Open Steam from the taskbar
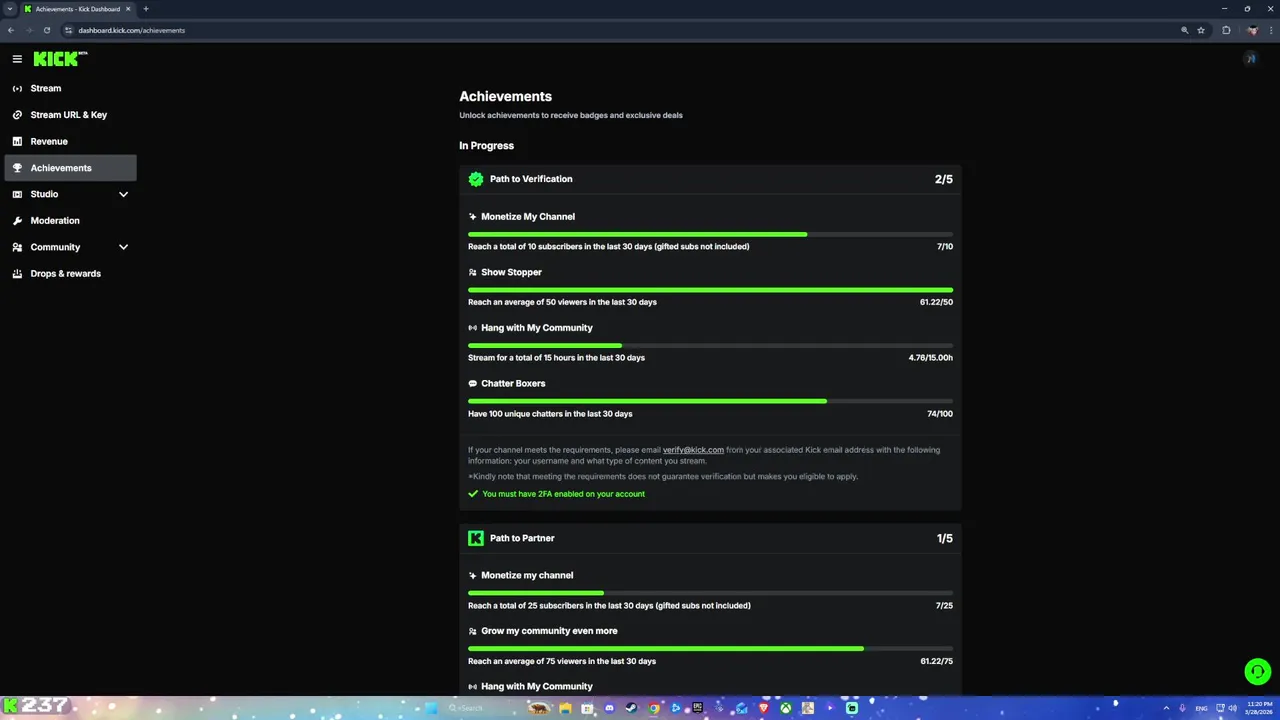 tap(631, 708)
